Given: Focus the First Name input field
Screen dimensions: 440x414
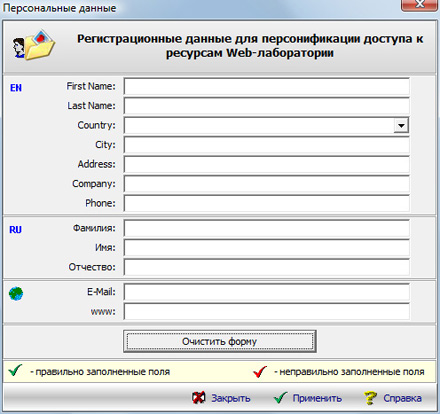Looking at the screenshot, I should pos(266,87).
